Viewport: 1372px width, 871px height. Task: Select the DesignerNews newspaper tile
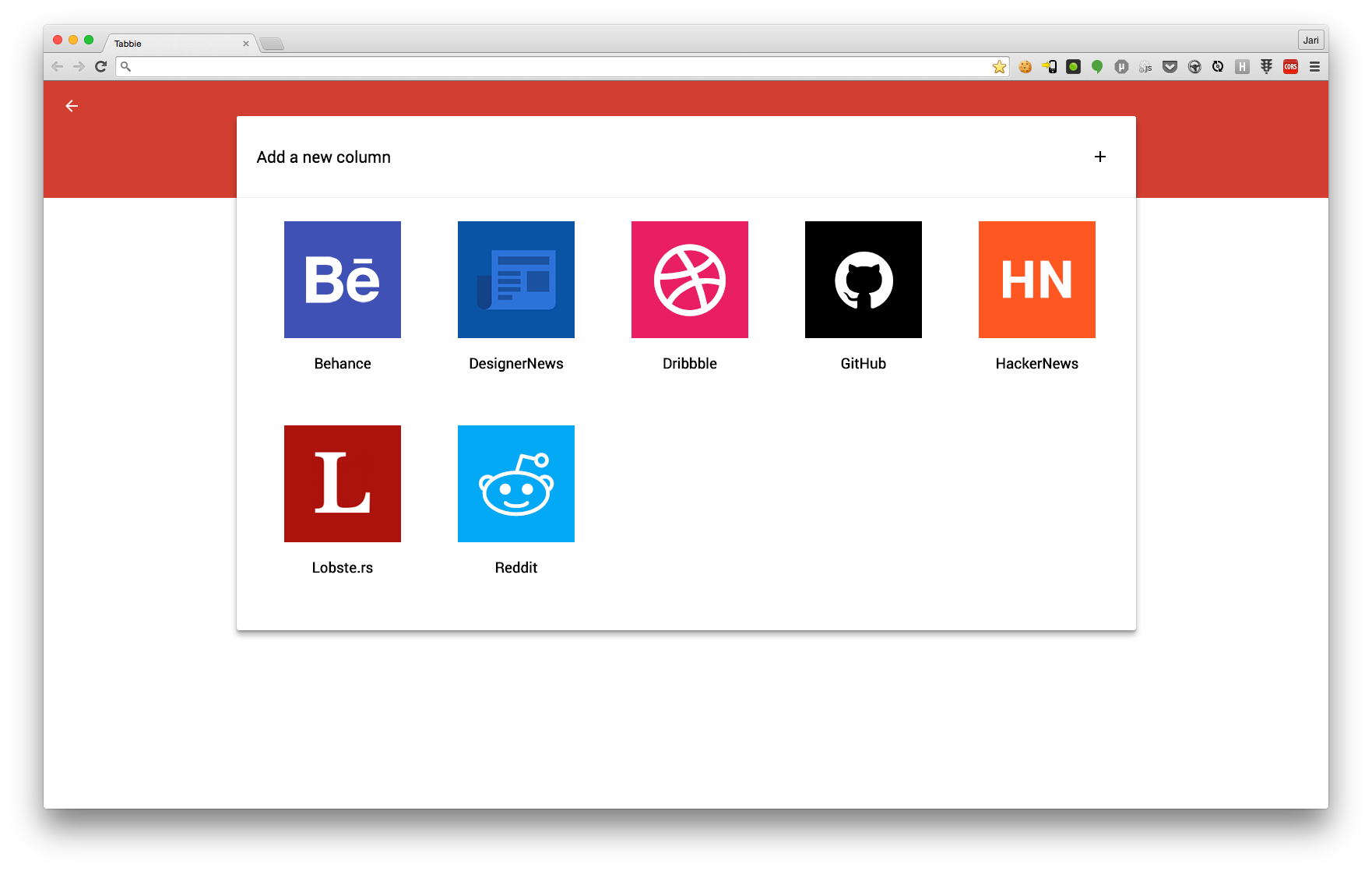click(x=516, y=280)
